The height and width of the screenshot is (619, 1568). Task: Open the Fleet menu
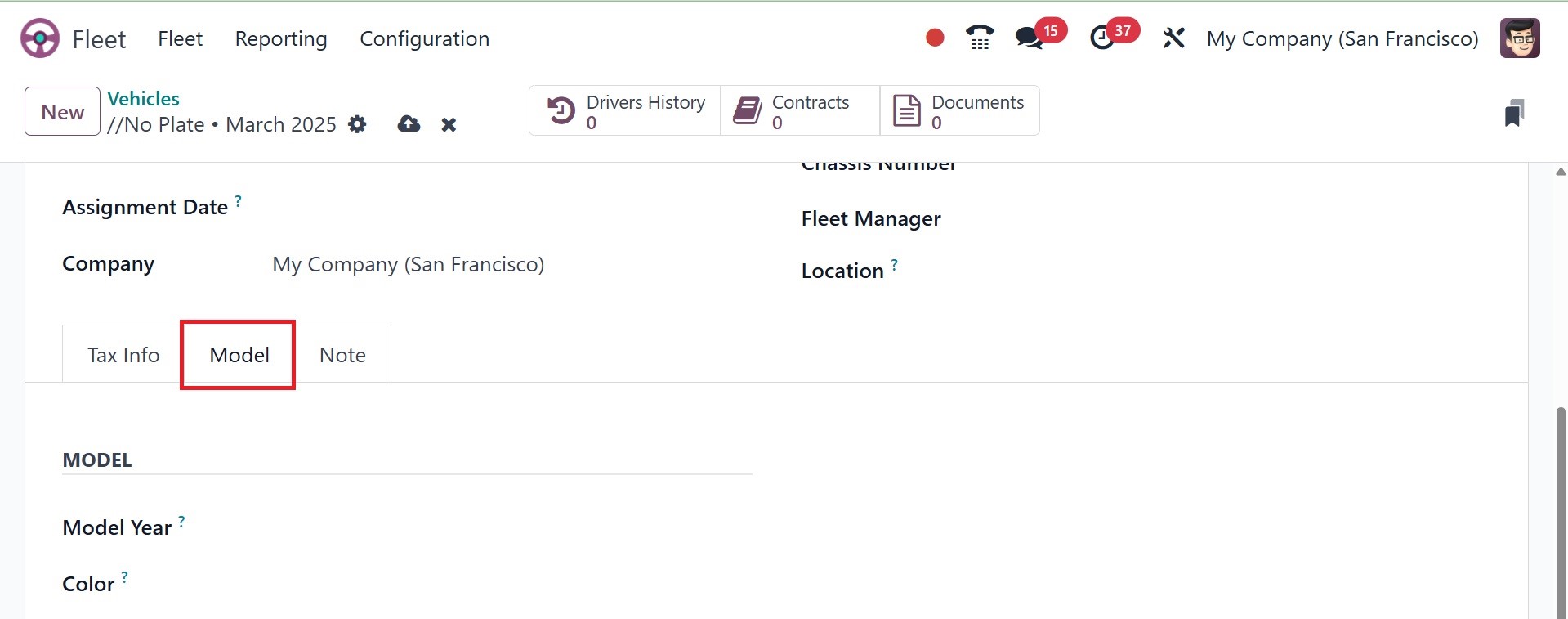click(x=180, y=38)
